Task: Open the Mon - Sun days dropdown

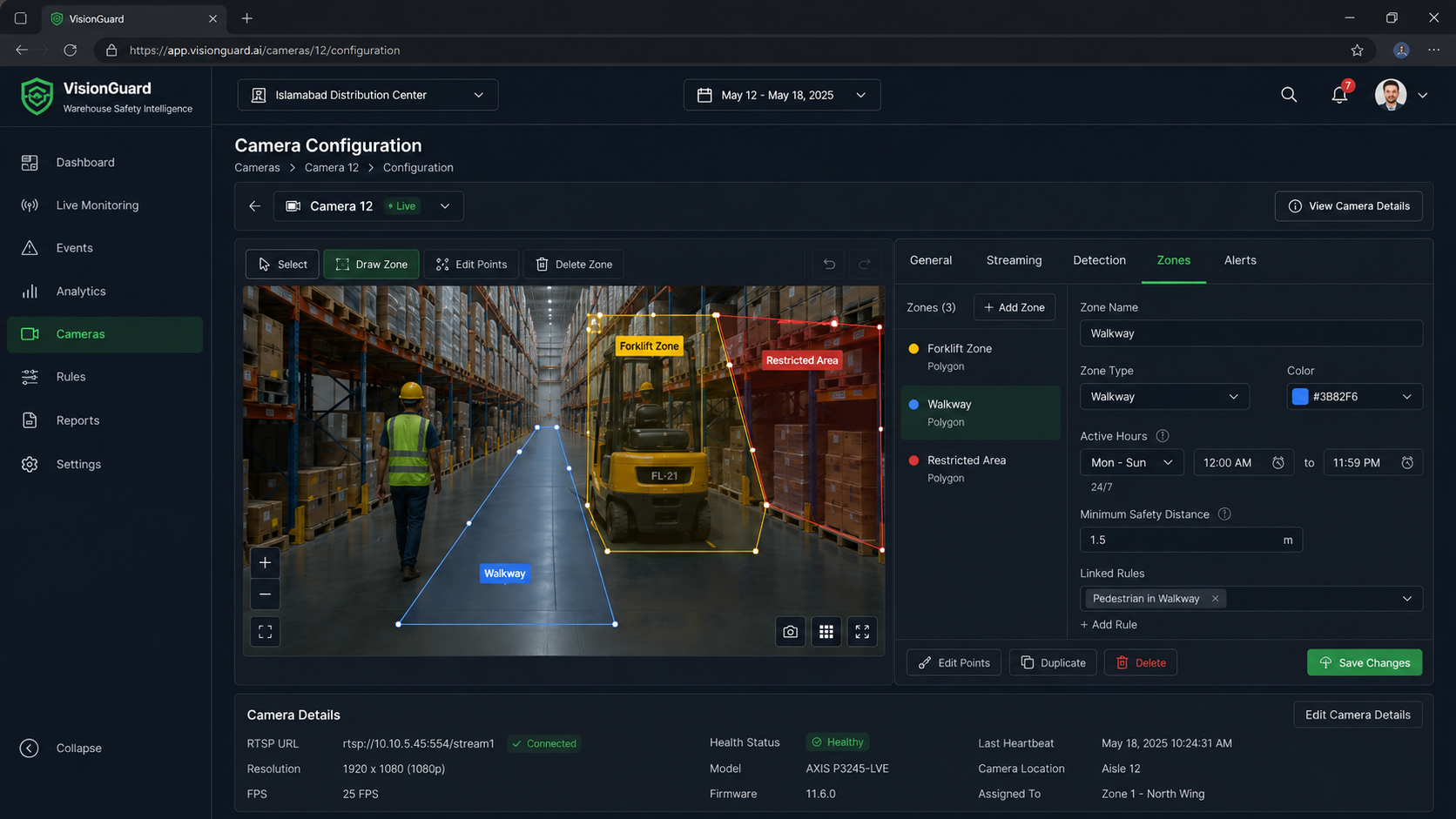Action: [x=1132, y=463]
